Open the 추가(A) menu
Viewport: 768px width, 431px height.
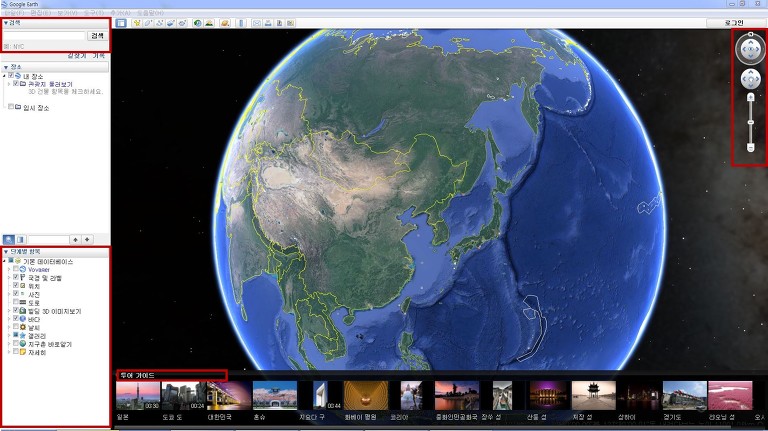pos(120,13)
